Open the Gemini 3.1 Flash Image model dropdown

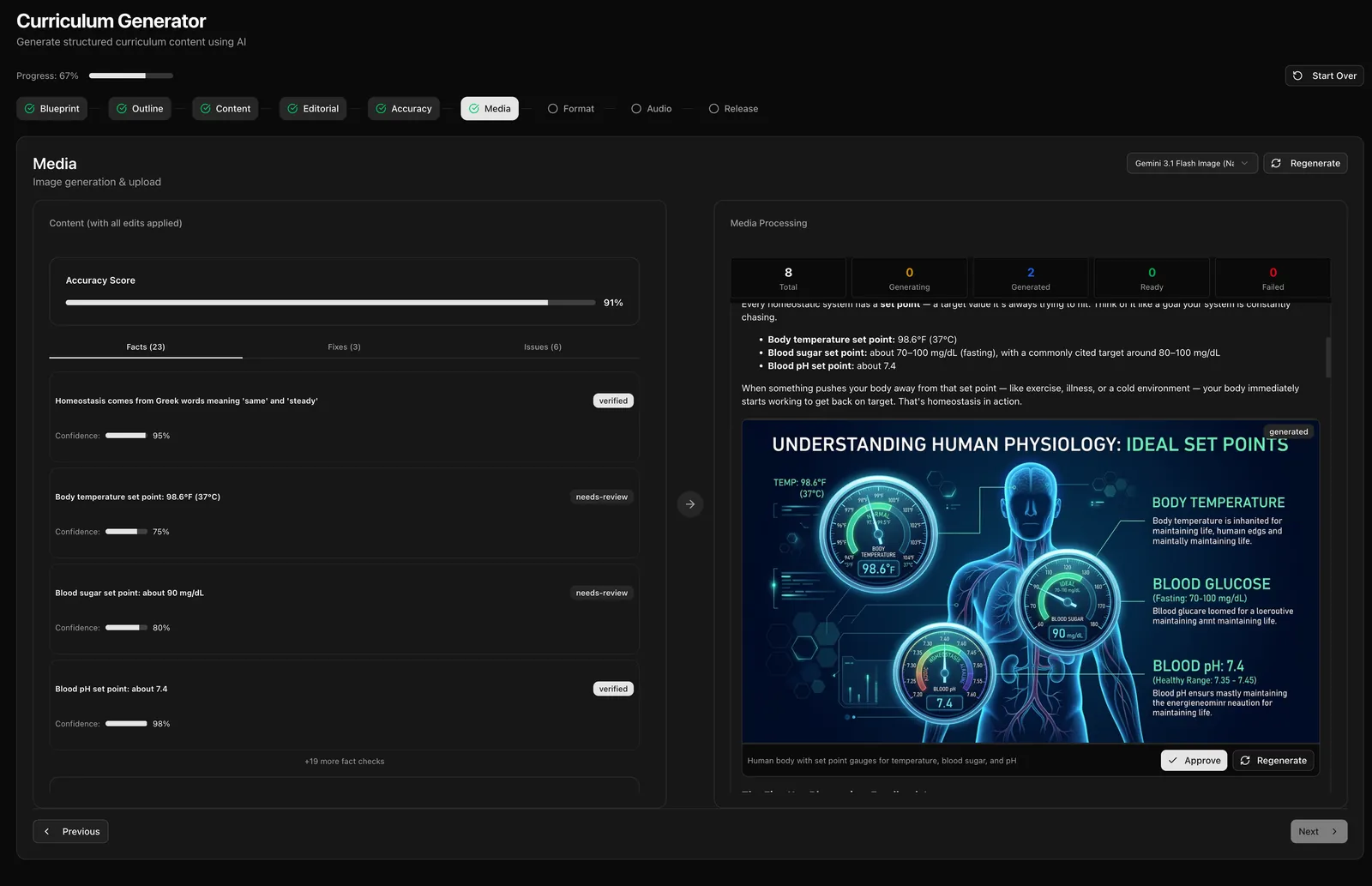click(1192, 163)
